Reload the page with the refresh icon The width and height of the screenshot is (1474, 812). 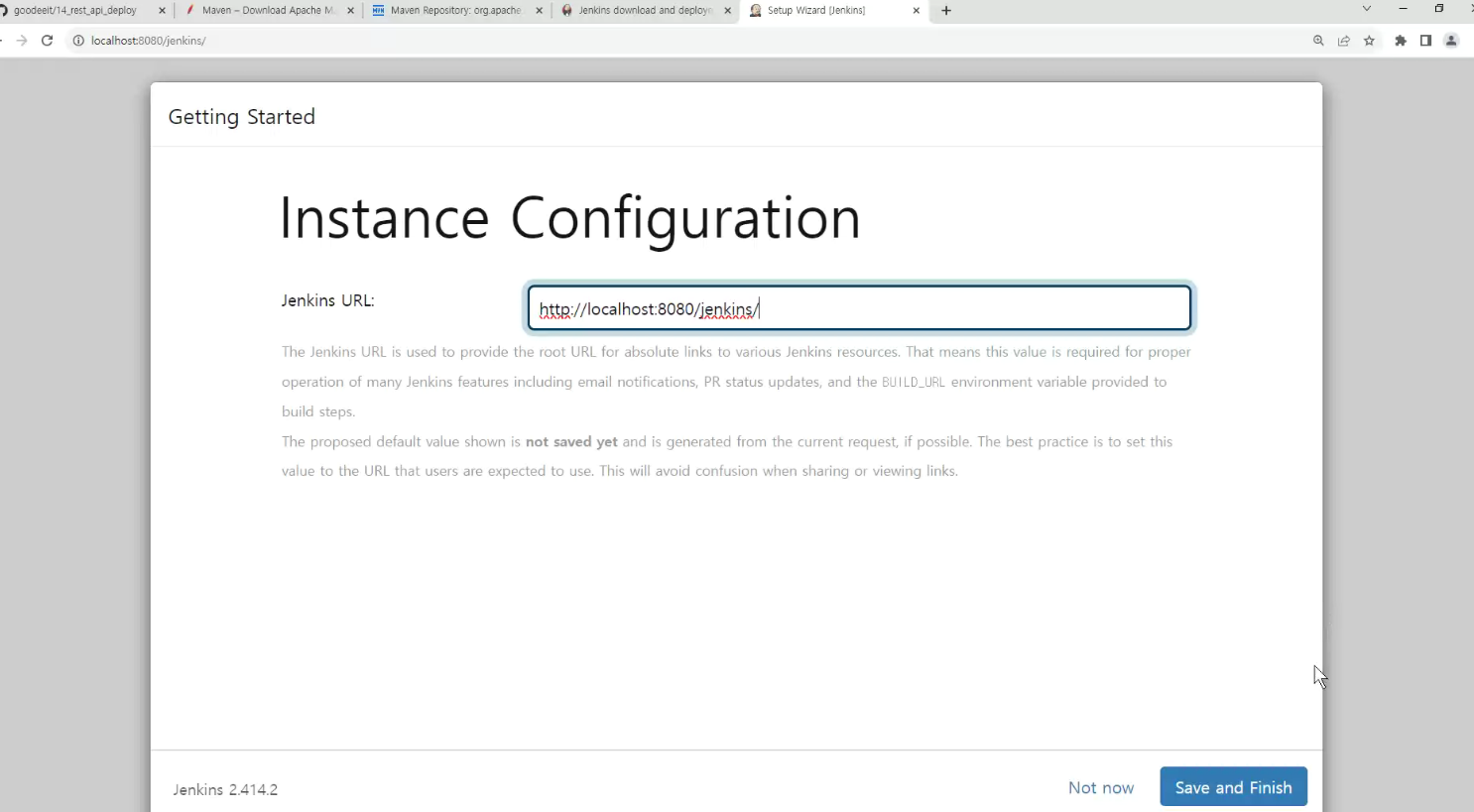coord(47,41)
